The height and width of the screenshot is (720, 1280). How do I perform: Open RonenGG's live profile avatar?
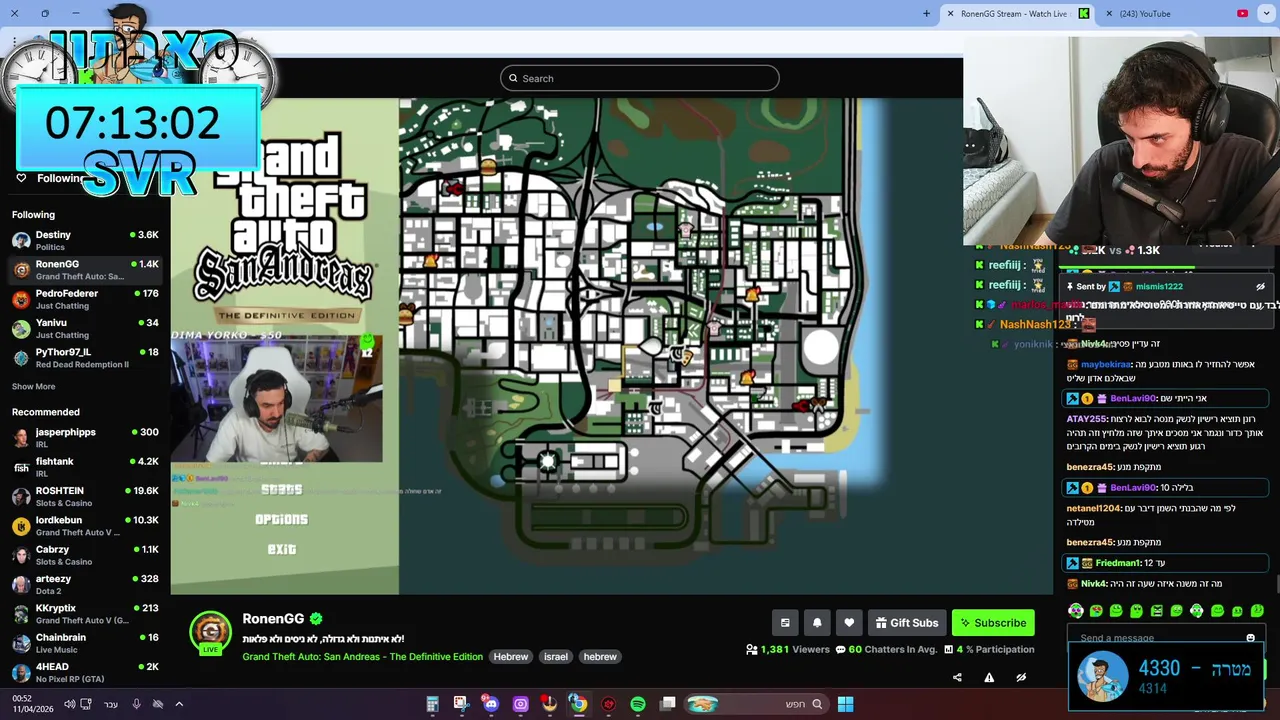pos(210,632)
